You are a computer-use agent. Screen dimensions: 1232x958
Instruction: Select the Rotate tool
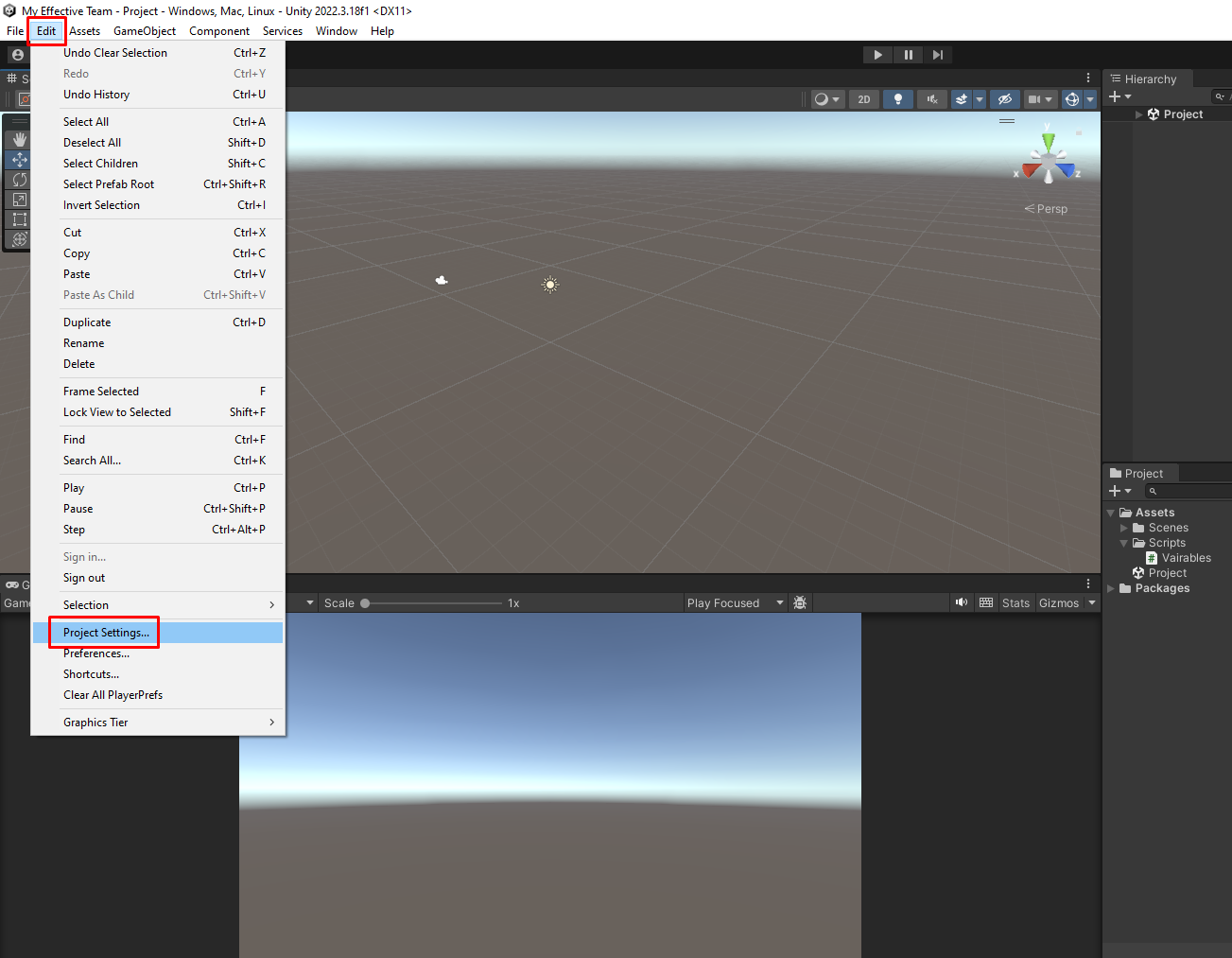coord(19,180)
